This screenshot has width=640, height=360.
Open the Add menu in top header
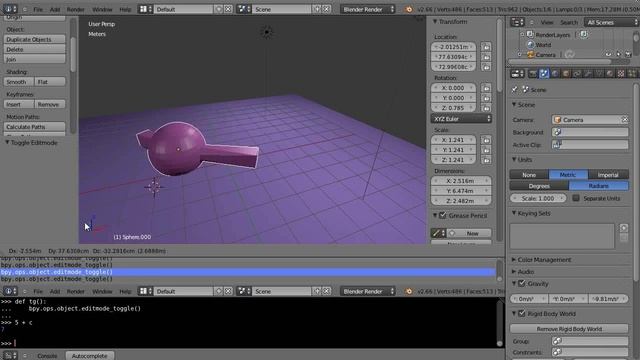(x=55, y=9)
